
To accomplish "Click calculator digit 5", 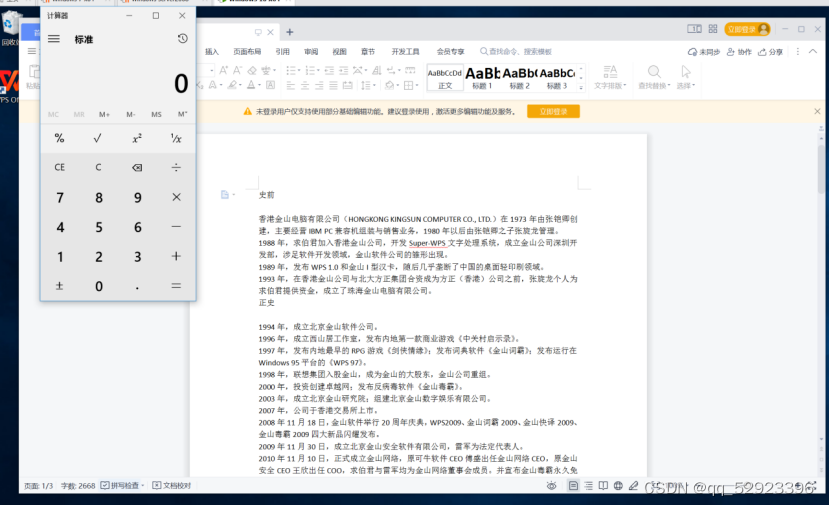I will pyautogui.click(x=98, y=227).
